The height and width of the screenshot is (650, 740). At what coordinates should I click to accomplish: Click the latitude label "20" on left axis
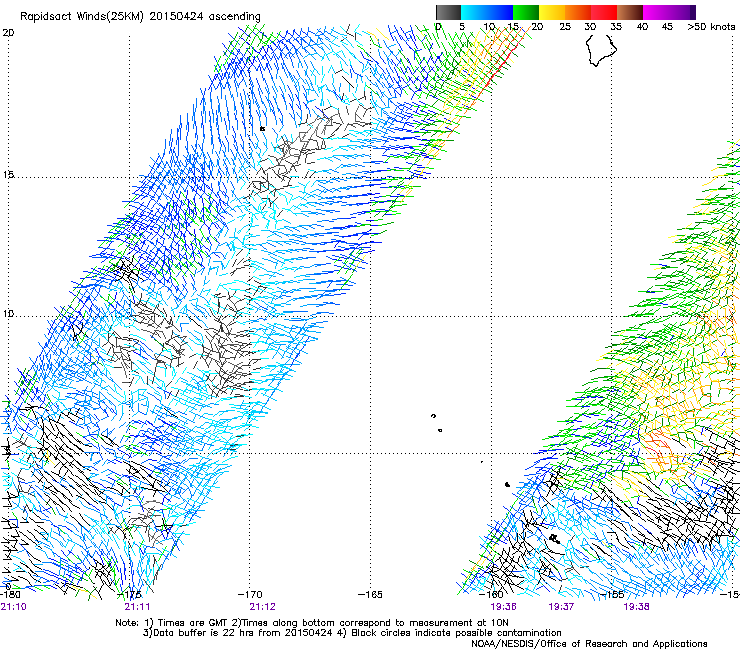pos(8,33)
